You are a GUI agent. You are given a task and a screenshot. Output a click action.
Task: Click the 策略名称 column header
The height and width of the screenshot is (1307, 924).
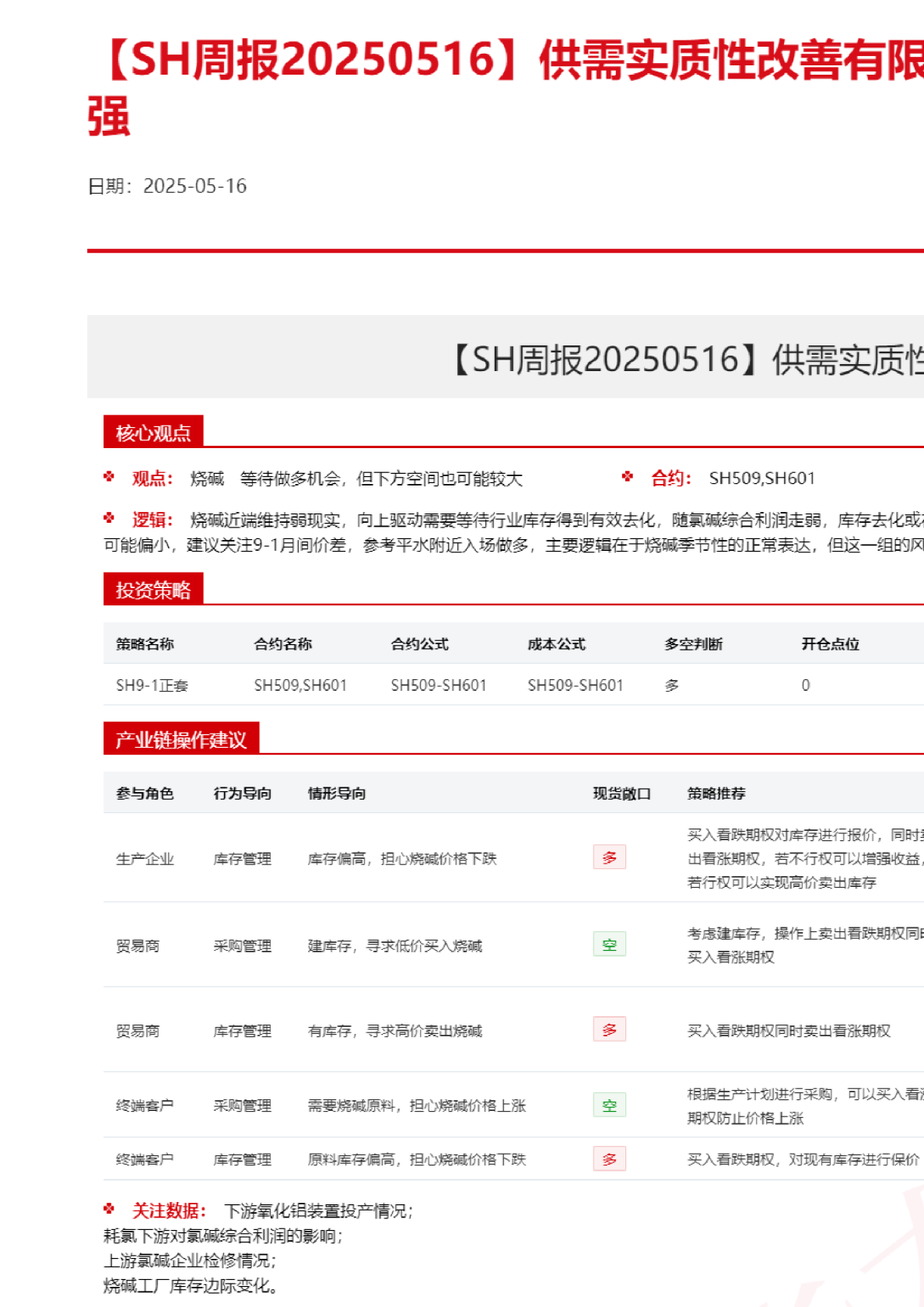[x=145, y=644]
